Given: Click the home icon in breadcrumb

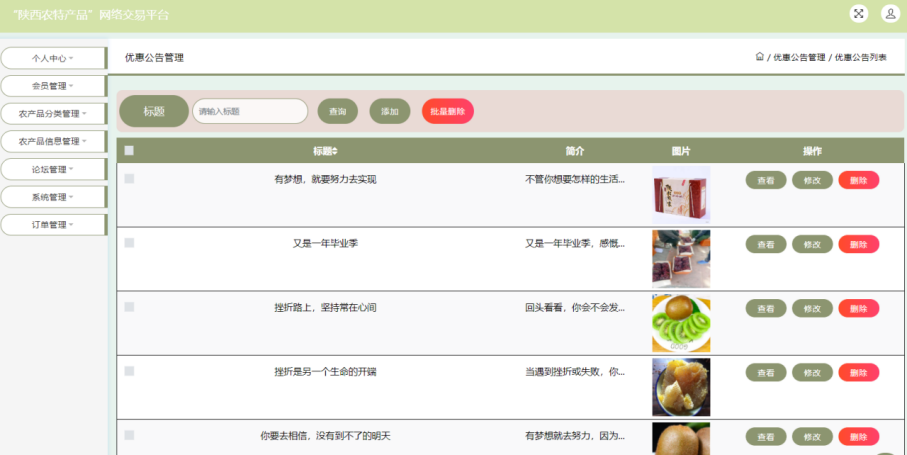Looking at the screenshot, I should (x=759, y=57).
